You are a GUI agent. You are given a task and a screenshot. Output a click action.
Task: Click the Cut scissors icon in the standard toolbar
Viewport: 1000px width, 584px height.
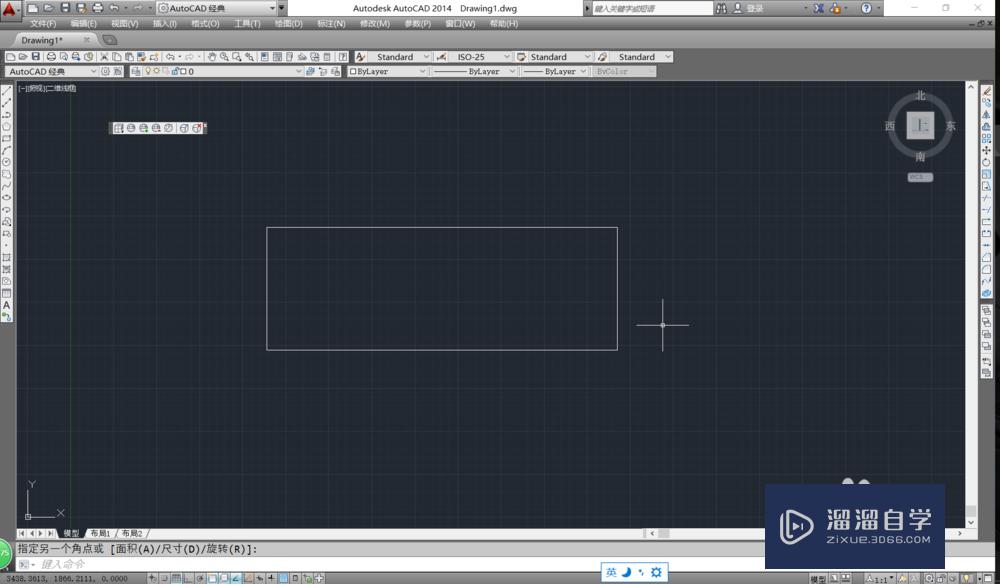tap(104, 57)
